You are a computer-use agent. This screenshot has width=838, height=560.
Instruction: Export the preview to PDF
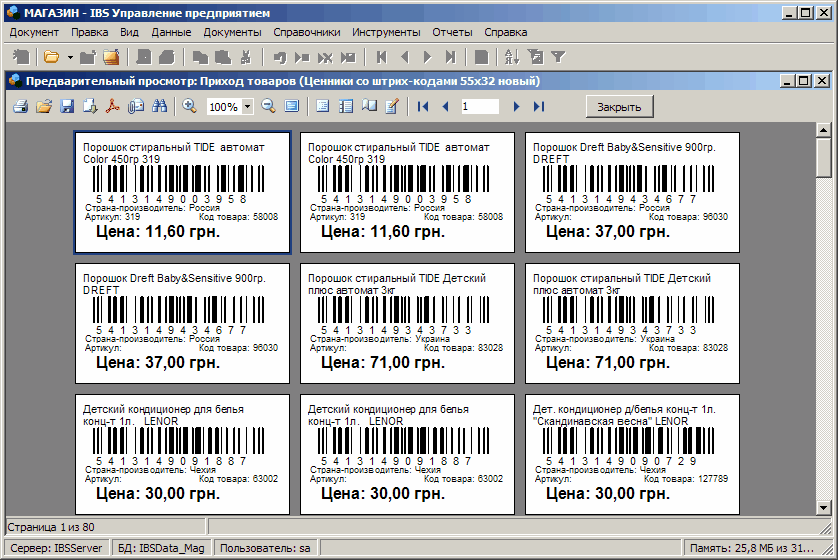[x=113, y=106]
